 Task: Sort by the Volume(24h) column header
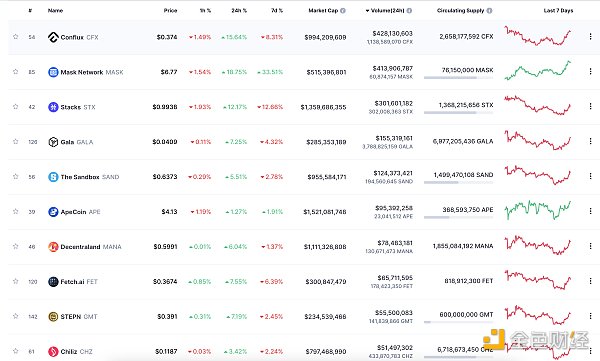[x=385, y=11]
